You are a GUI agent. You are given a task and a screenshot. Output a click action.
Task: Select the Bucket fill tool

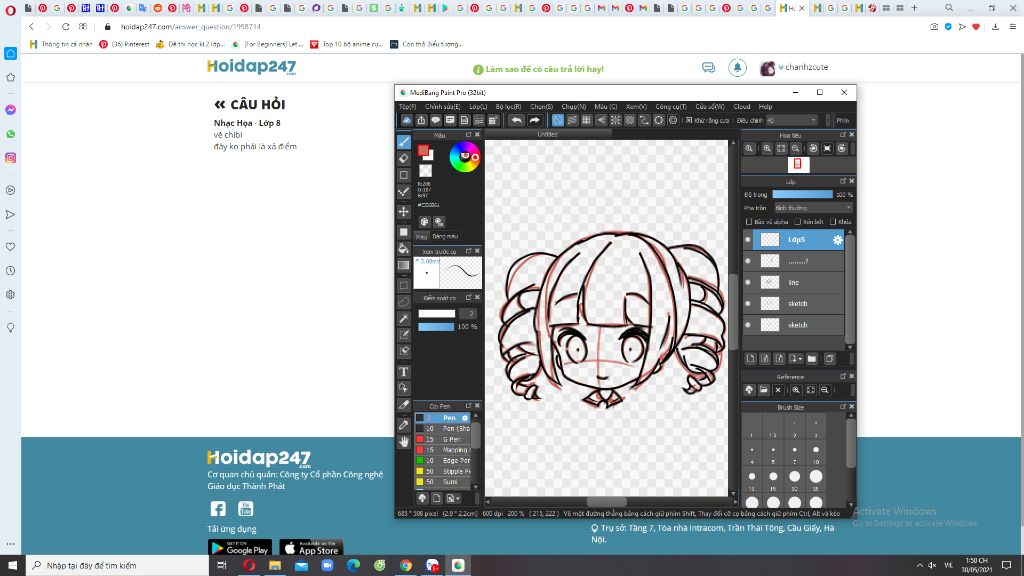tap(404, 248)
